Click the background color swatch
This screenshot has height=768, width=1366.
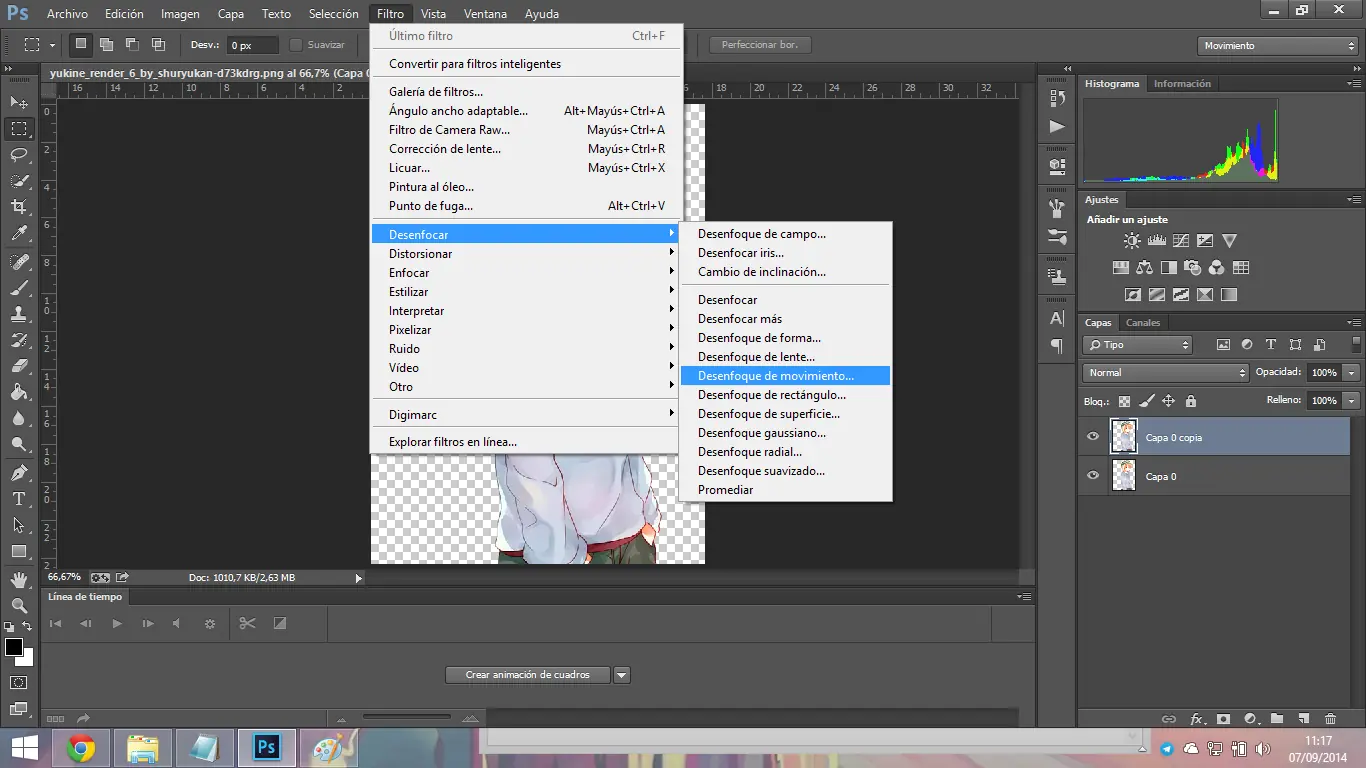tap(26, 659)
